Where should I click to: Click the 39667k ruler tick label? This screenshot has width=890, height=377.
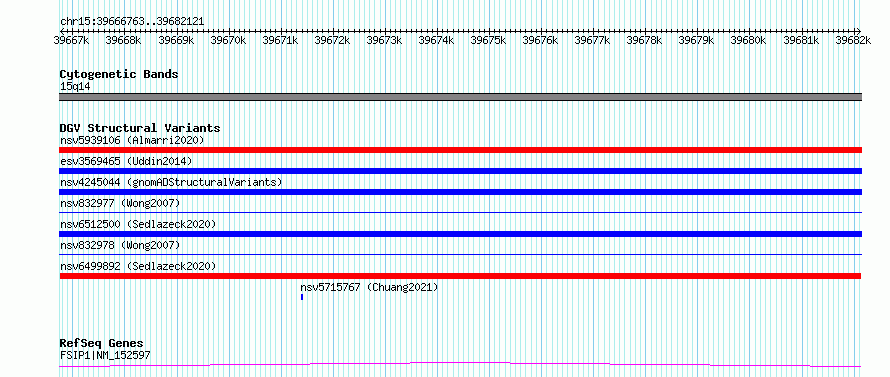[x=72, y=40]
